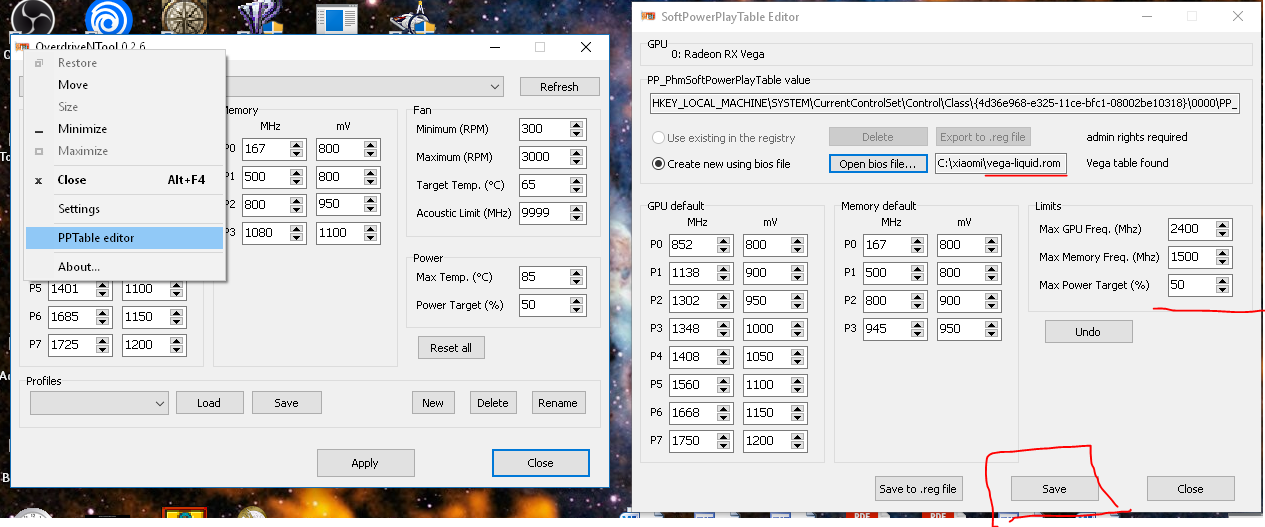
Task: Click OverdriveNTool memory P3 MHz field 1080
Action: point(266,233)
